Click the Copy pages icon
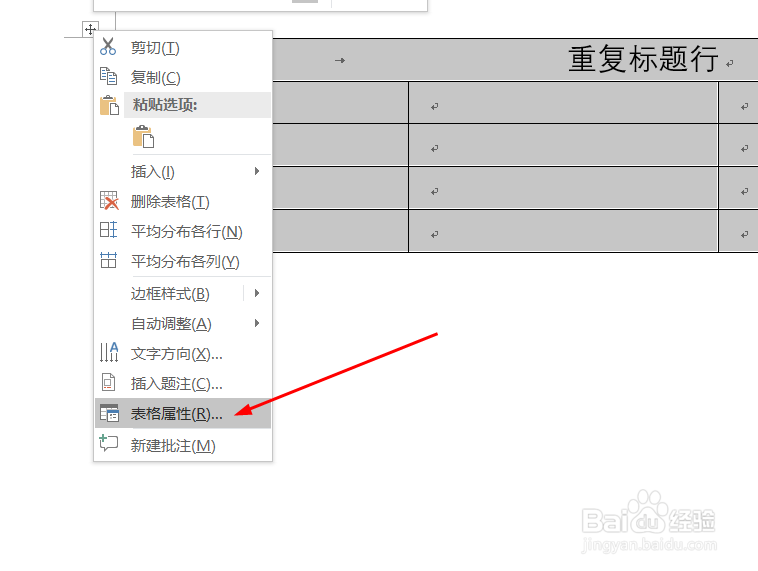 (x=108, y=76)
